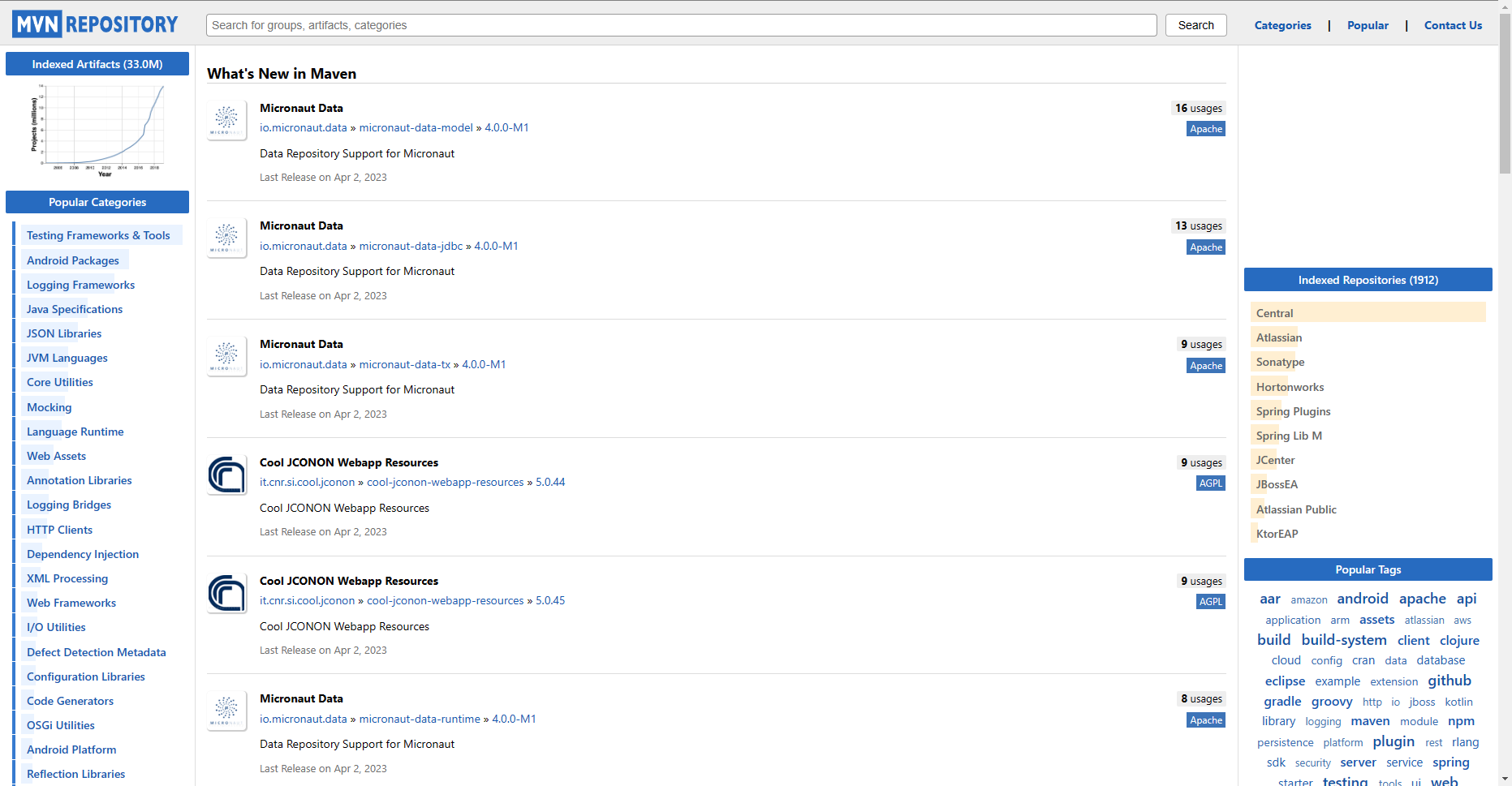Open Java Specifications category
Image resolution: width=1512 pixels, height=786 pixels.
tap(75, 309)
